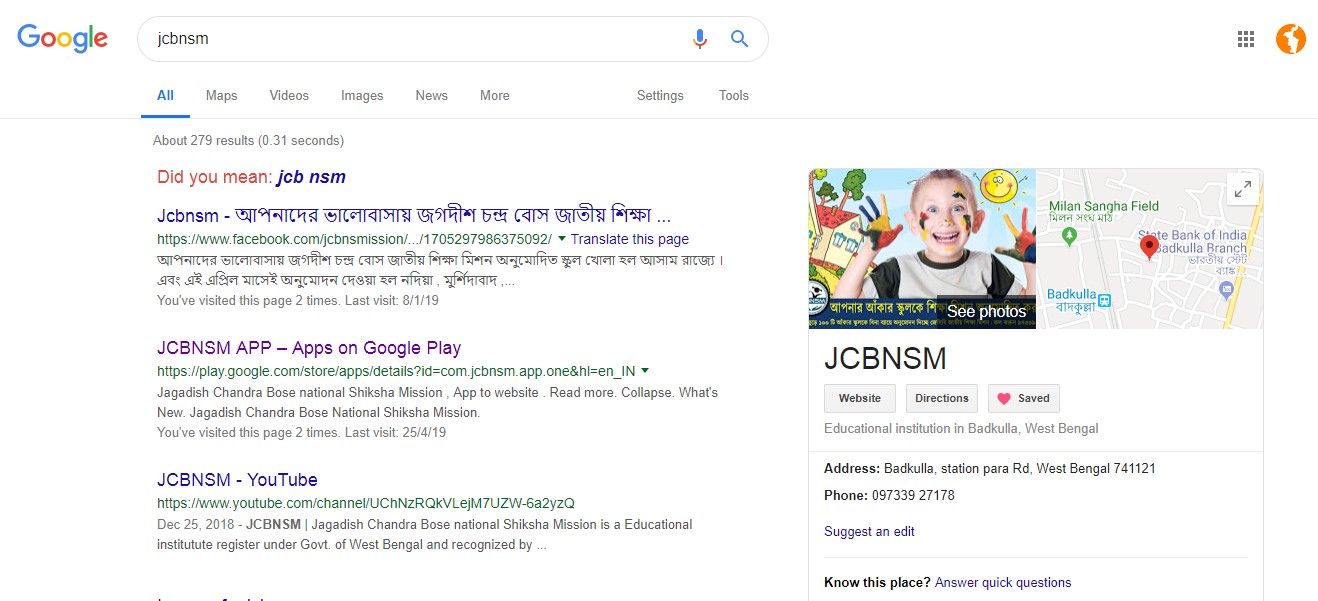Click the 'About 279 results' text
This screenshot has width=1318, height=601.
click(248, 140)
